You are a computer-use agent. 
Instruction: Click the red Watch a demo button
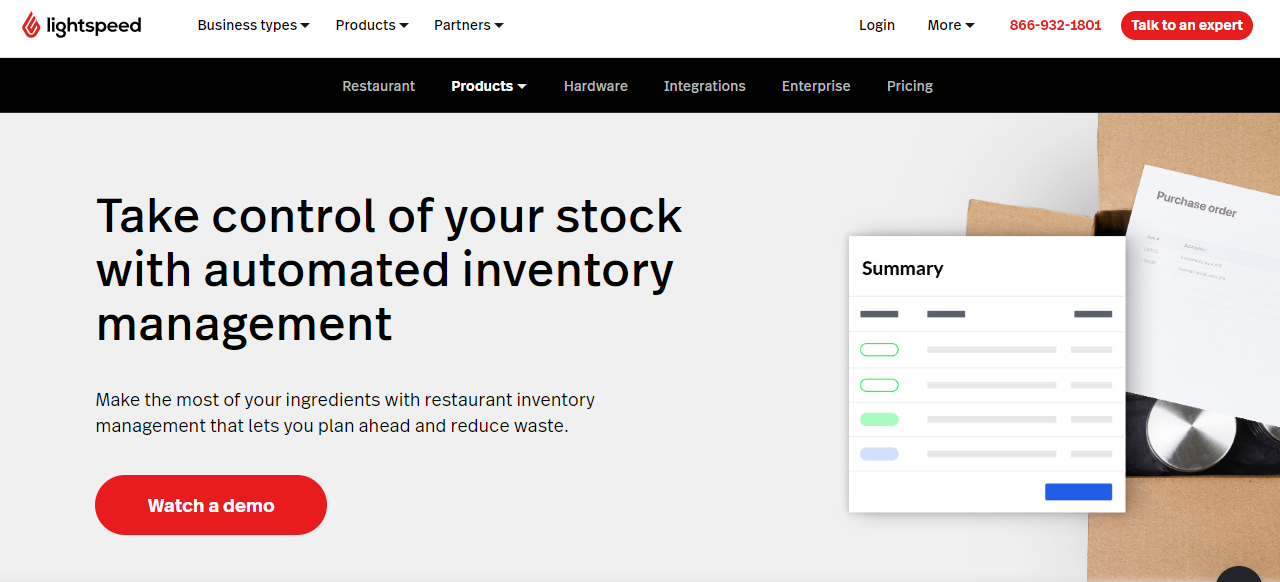(x=211, y=505)
